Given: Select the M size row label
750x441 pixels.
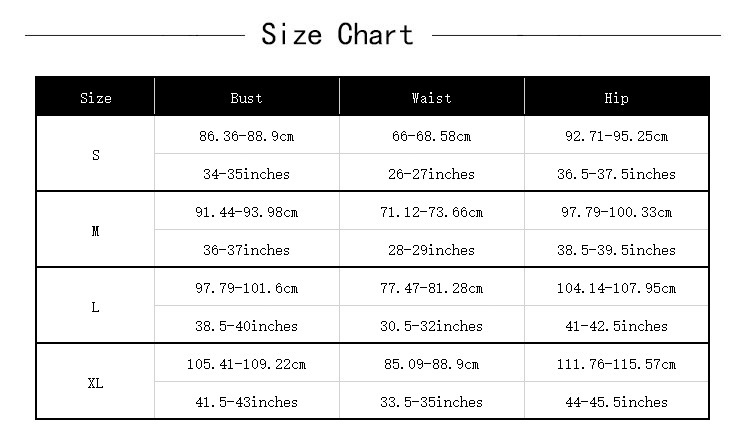Looking at the screenshot, I should click(95, 231).
